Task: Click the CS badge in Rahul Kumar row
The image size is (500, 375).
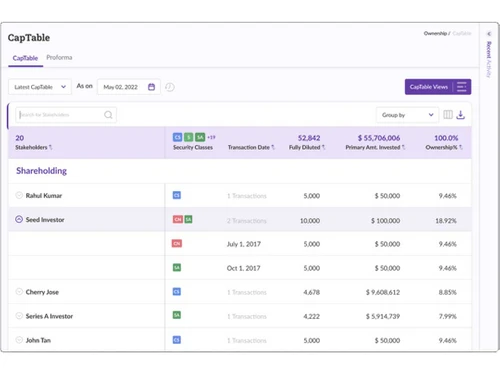Action: (x=177, y=195)
